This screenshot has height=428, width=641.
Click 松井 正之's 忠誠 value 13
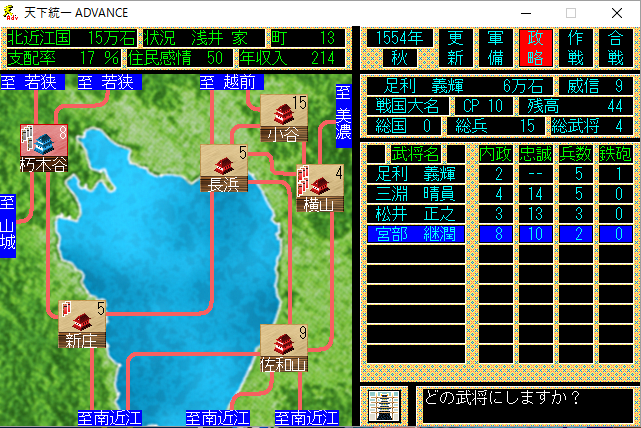[536, 214]
